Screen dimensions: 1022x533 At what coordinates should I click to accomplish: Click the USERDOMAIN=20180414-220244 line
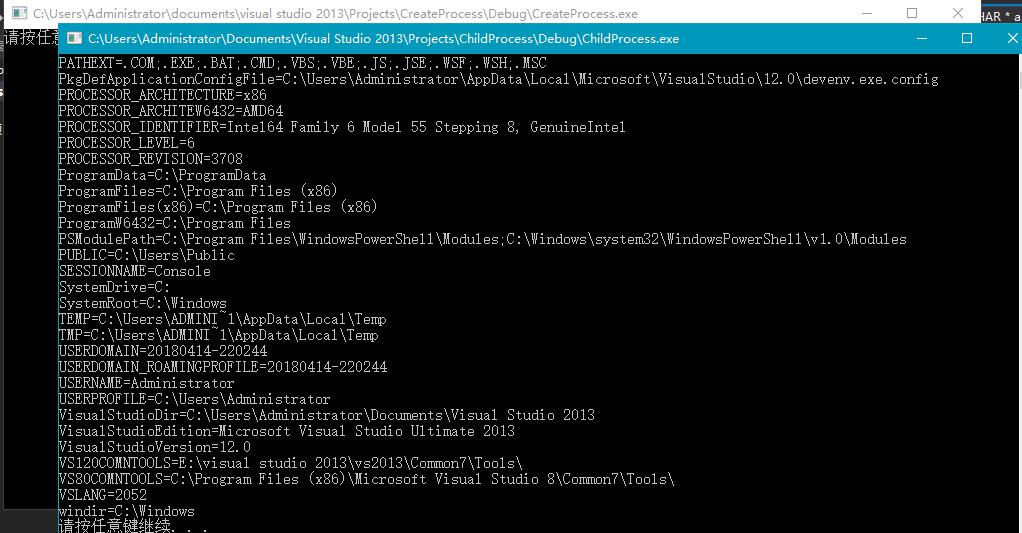163,351
